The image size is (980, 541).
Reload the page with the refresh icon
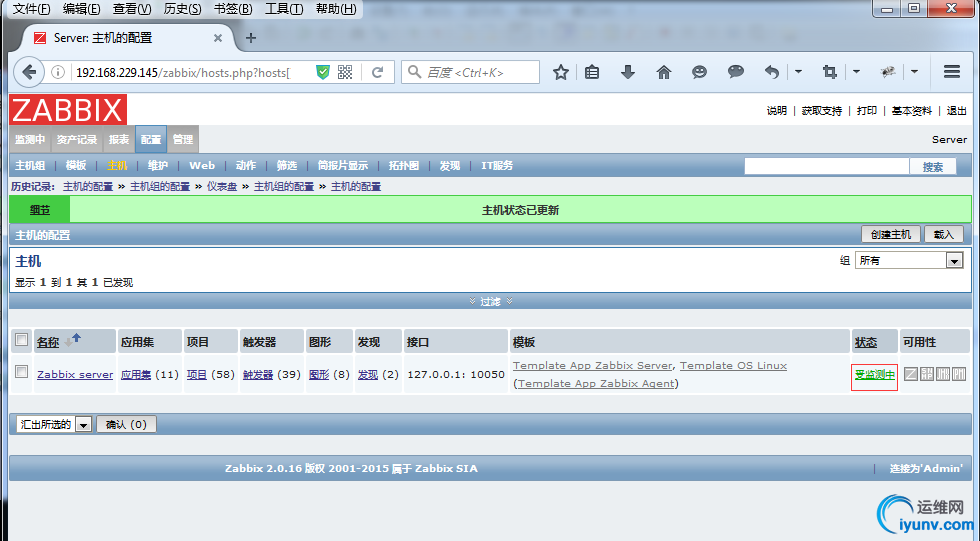tap(377, 72)
